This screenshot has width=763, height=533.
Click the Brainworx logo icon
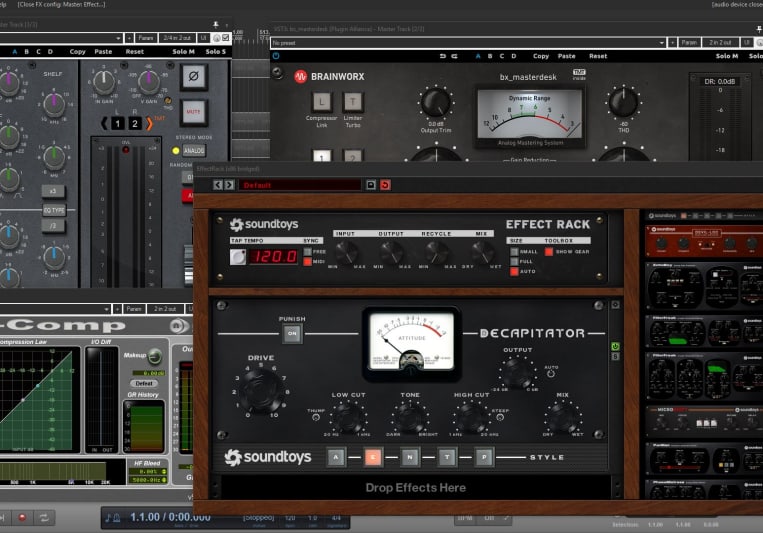point(301,76)
